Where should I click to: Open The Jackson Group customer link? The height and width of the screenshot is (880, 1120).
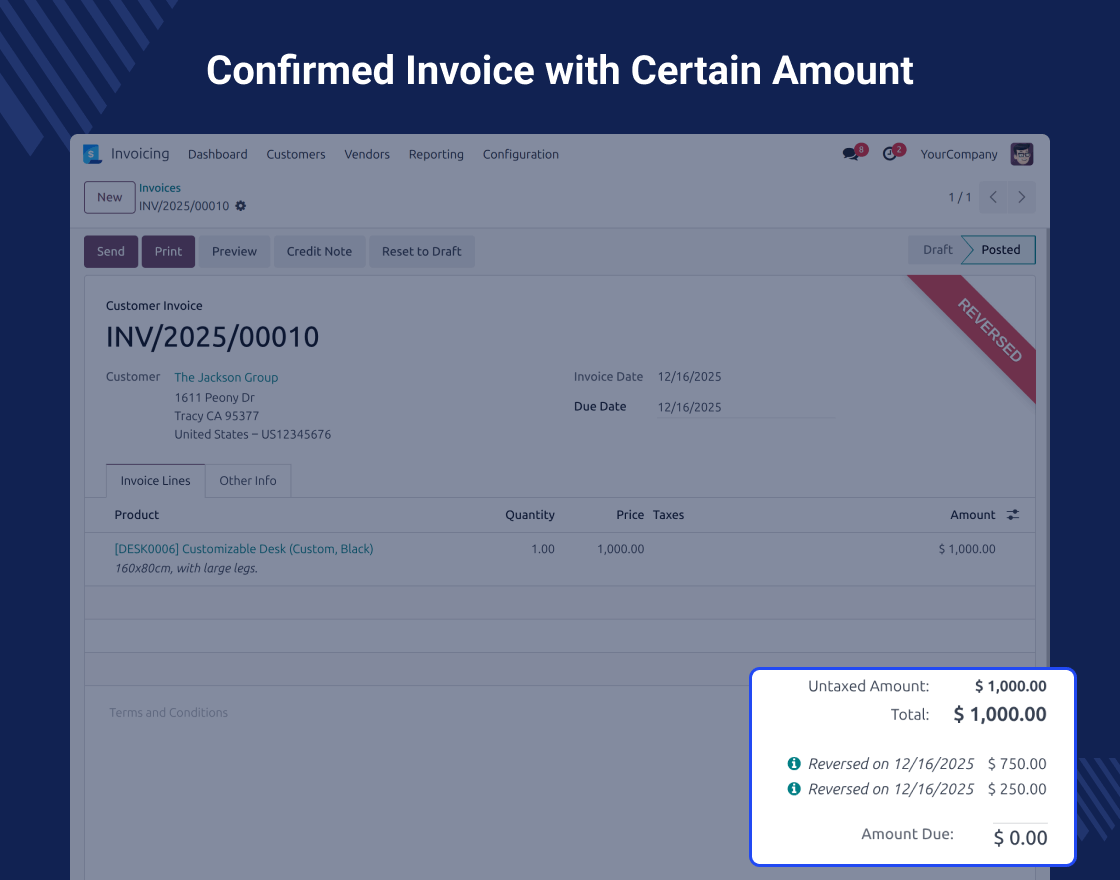click(x=226, y=377)
